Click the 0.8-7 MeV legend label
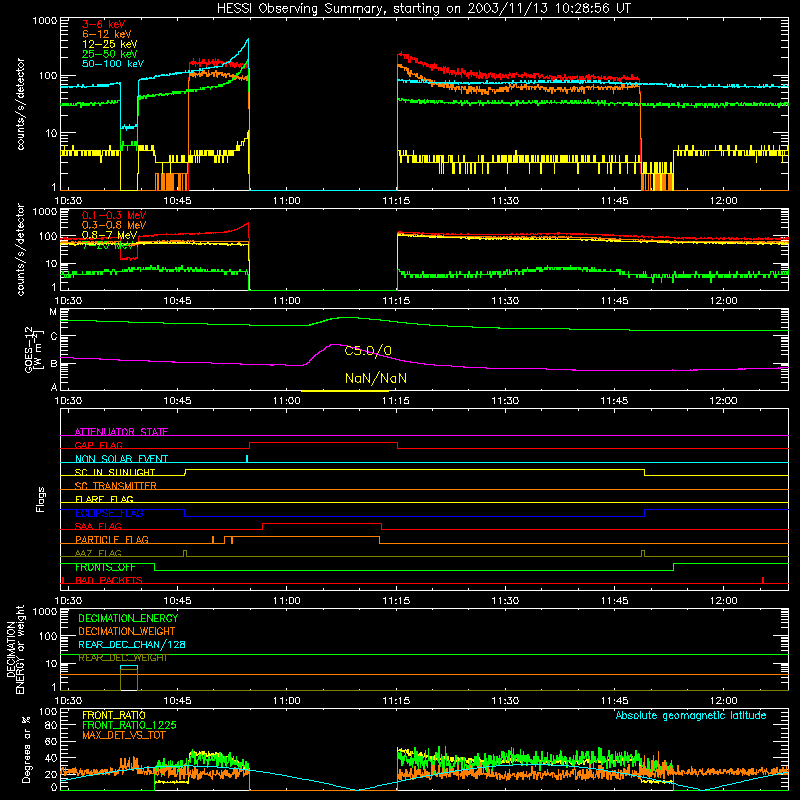The width and height of the screenshot is (800, 800). (110, 235)
